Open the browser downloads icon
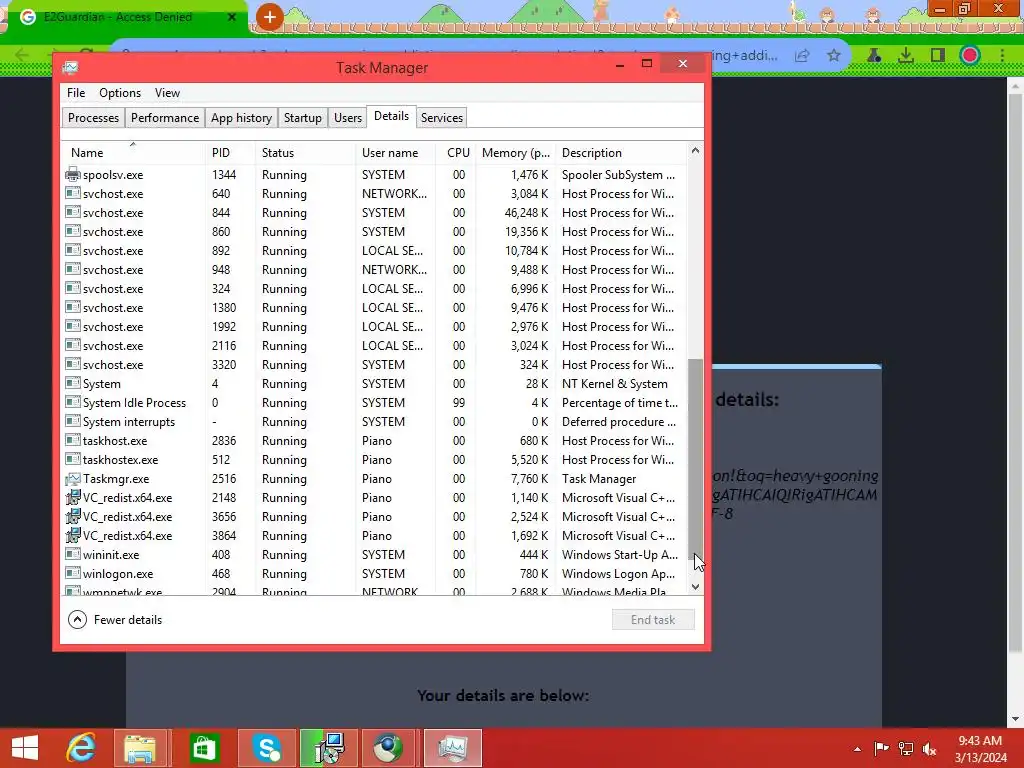Screen dimensions: 1024x768 coord(906,56)
